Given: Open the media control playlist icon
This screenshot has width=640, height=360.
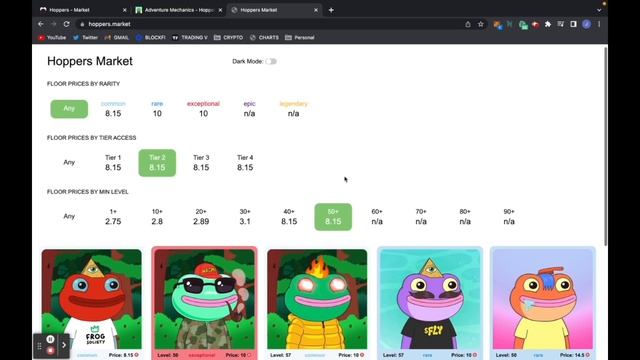Looking at the screenshot, I should [x=560, y=24].
